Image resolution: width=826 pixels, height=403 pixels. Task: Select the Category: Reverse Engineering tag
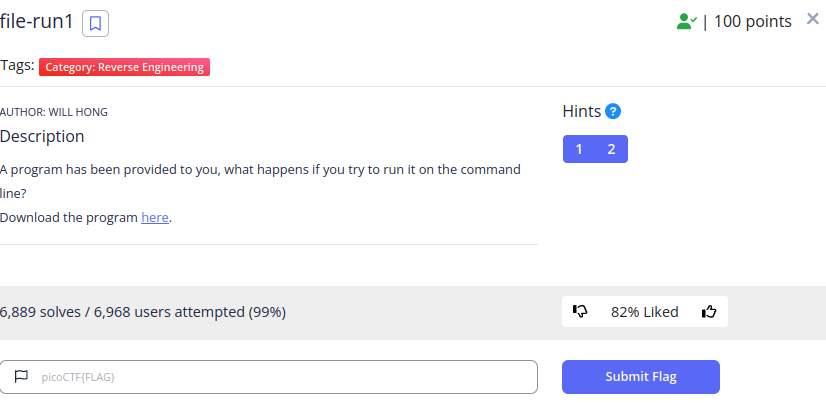[x=124, y=67]
